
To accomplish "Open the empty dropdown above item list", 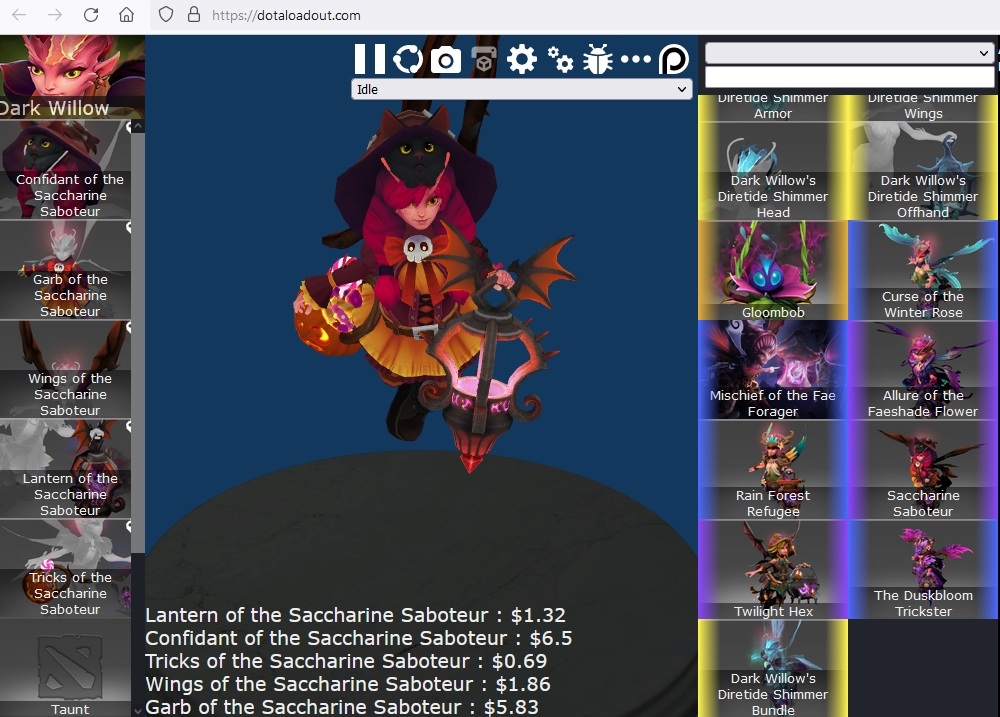I will tap(849, 54).
